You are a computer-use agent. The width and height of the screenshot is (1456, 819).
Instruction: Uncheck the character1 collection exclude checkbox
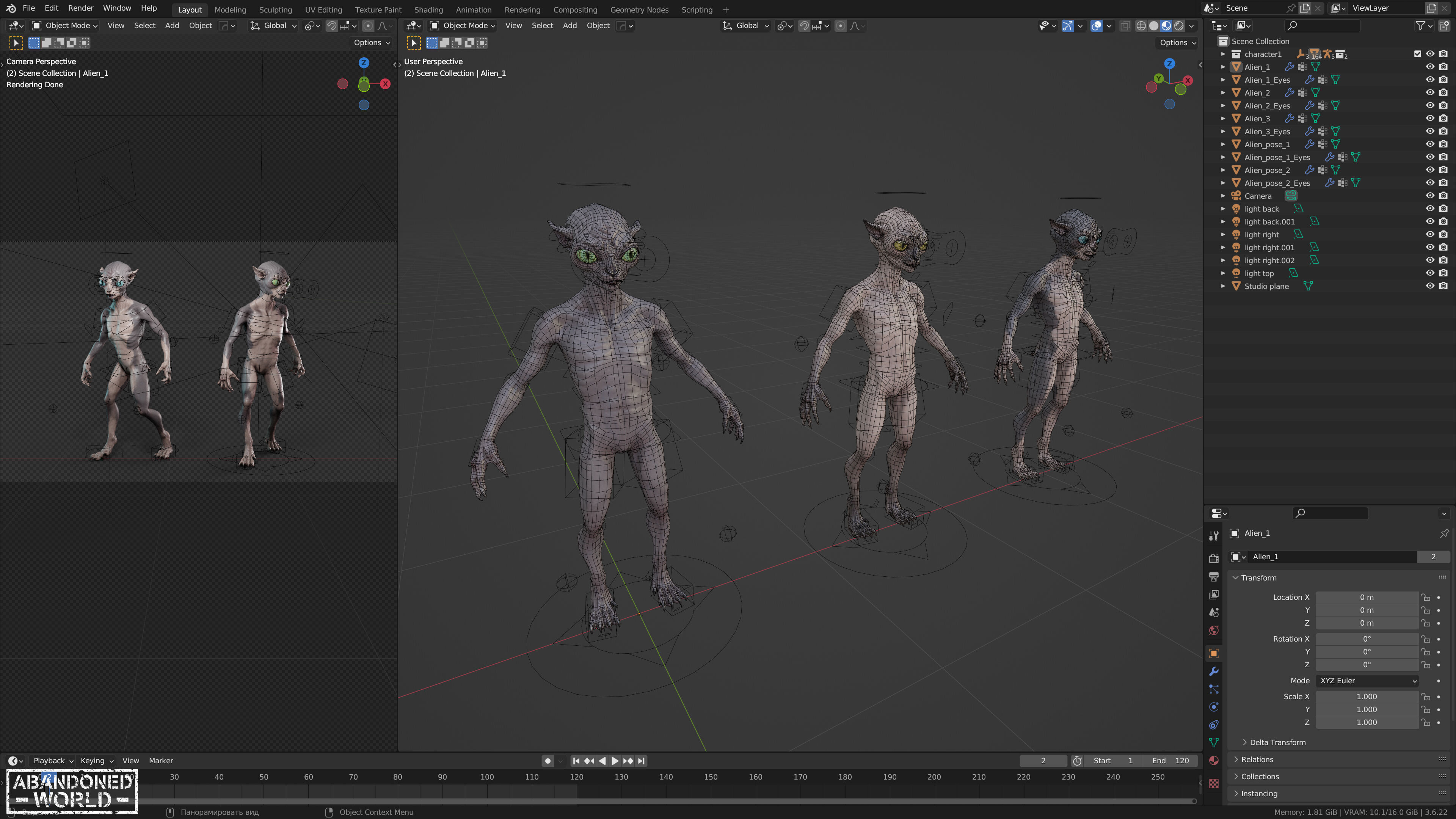(x=1418, y=54)
